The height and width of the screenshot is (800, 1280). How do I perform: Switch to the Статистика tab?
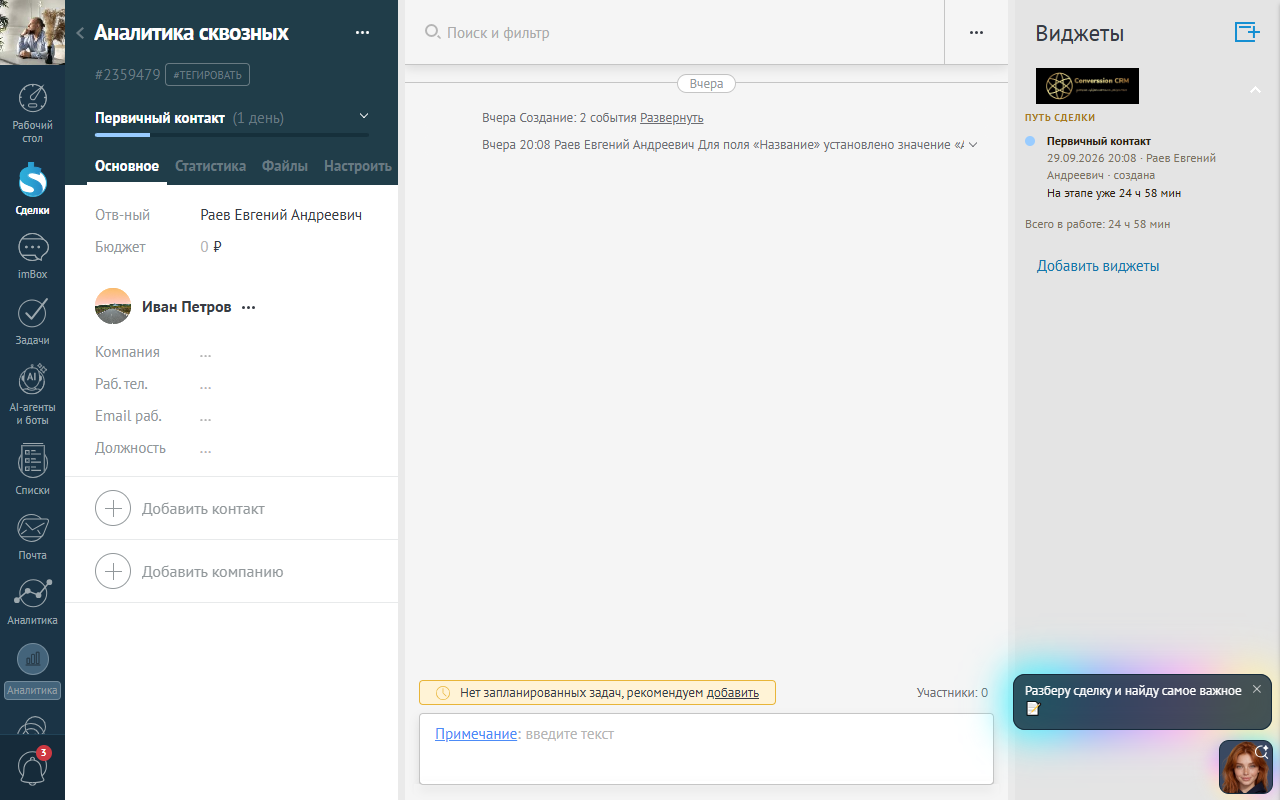(210, 166)
